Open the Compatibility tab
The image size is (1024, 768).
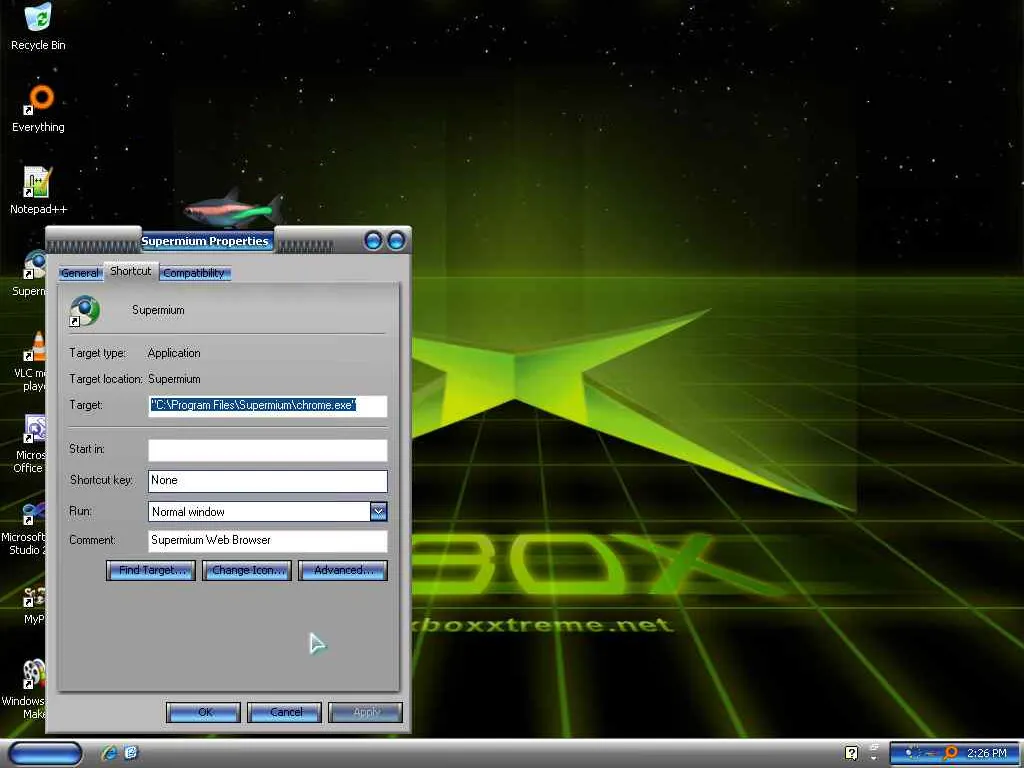pyautogui.click(x=194, y=273)
